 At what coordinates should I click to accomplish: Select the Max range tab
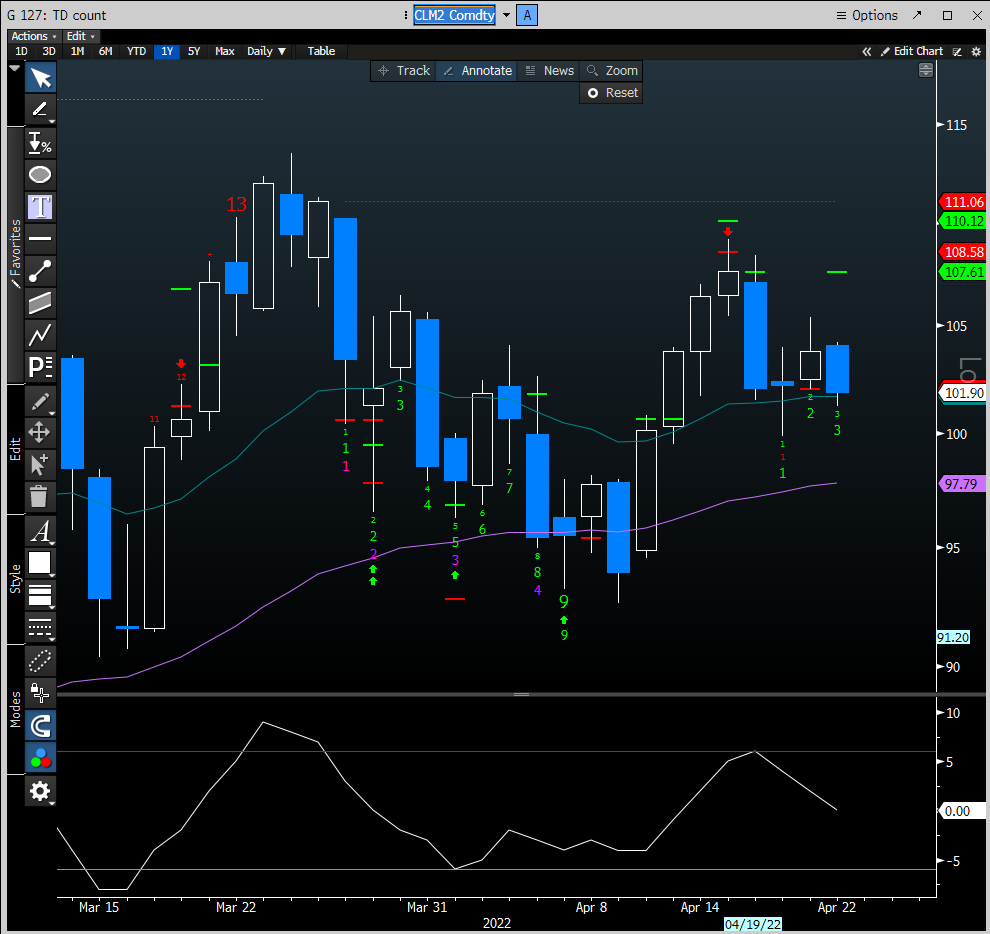coord(225,51)
